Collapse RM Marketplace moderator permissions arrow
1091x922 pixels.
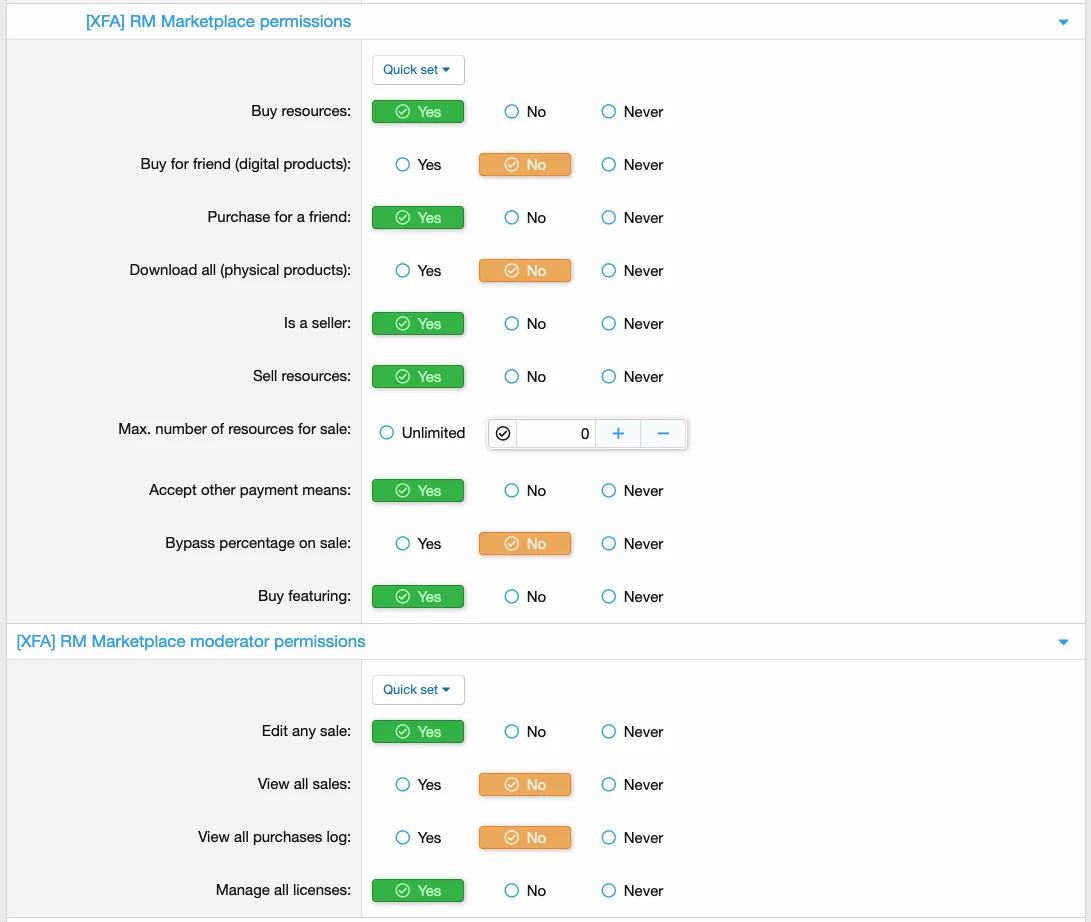[1063, 642]
